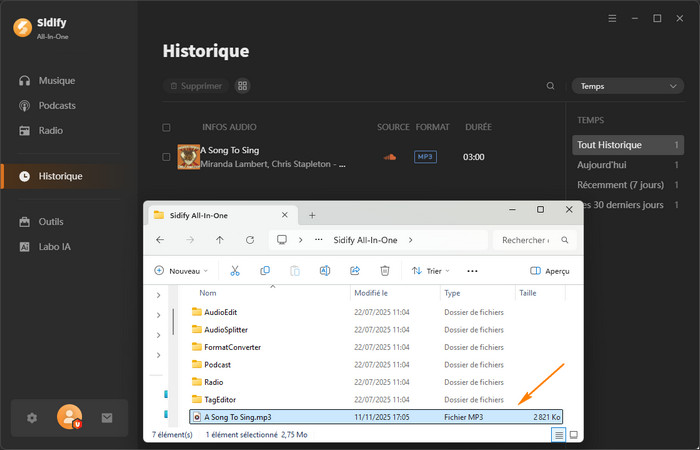Image resolution: width=700 pixels, height=450 pixels.
Task: Select the Radio folder in Explorer
Action: point(376,382)
